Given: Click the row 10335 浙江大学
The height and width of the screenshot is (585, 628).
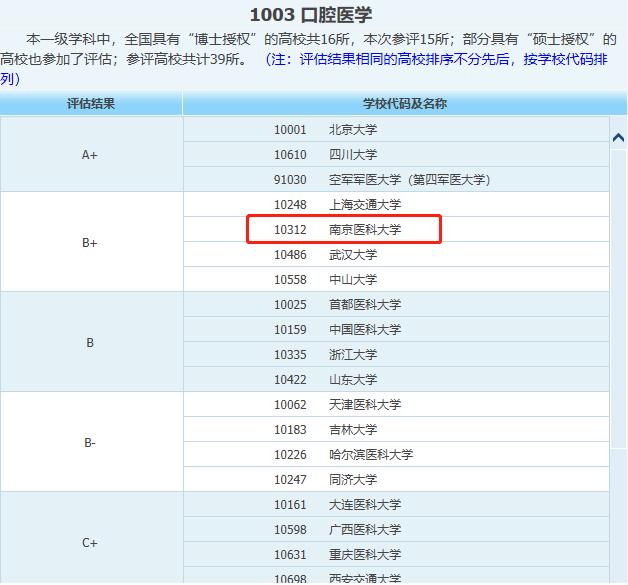Looking at the screenshot, I should point(396,354).
